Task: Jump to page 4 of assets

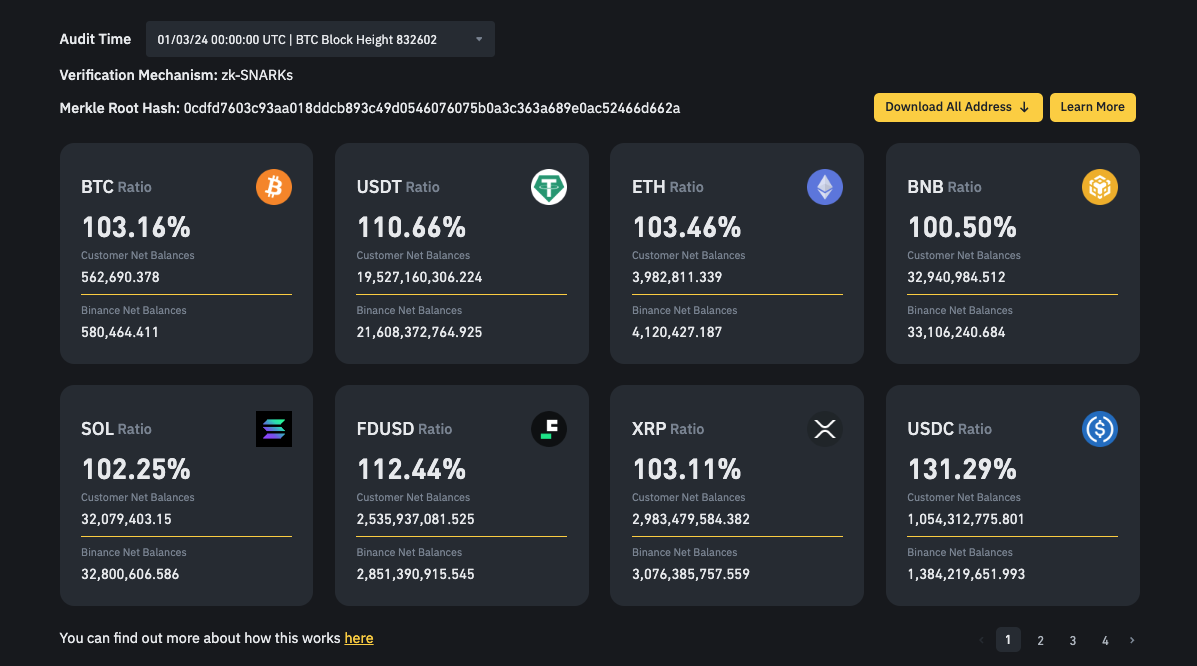Action: pyautogui.click(x=1105, y=640)
